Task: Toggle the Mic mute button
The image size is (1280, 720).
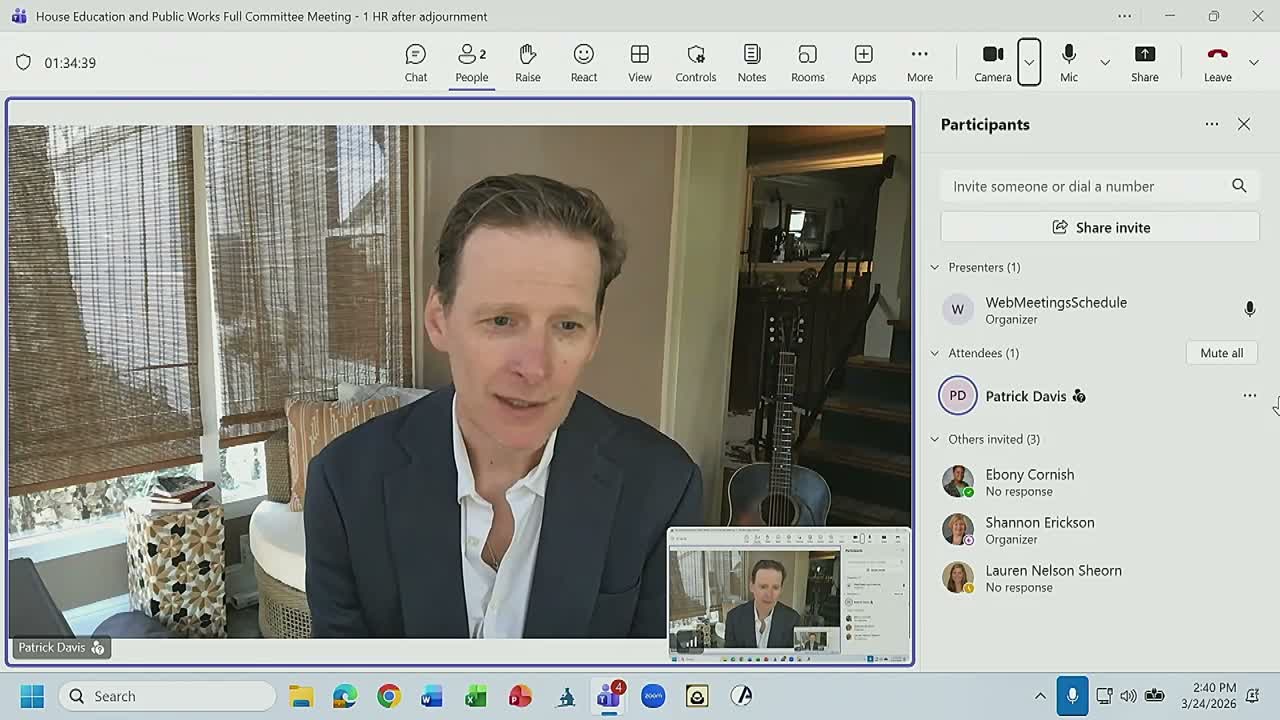Action: point(1069,63)
